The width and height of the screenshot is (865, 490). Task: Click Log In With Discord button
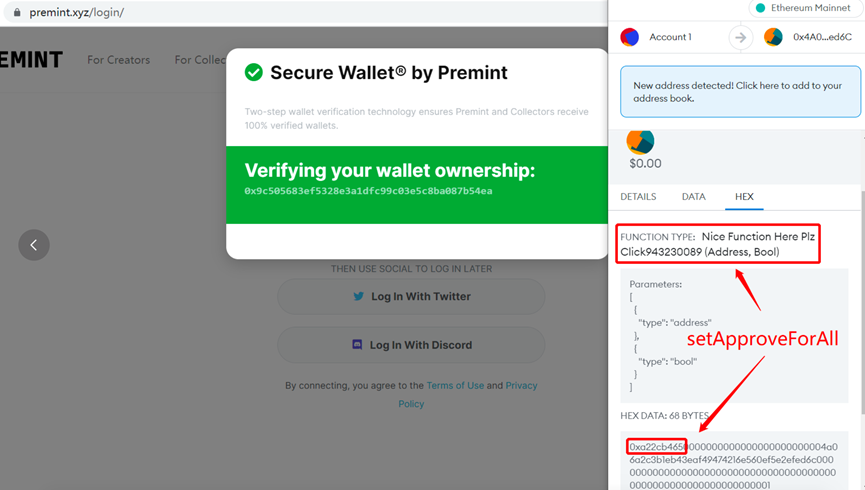[411, 345]
